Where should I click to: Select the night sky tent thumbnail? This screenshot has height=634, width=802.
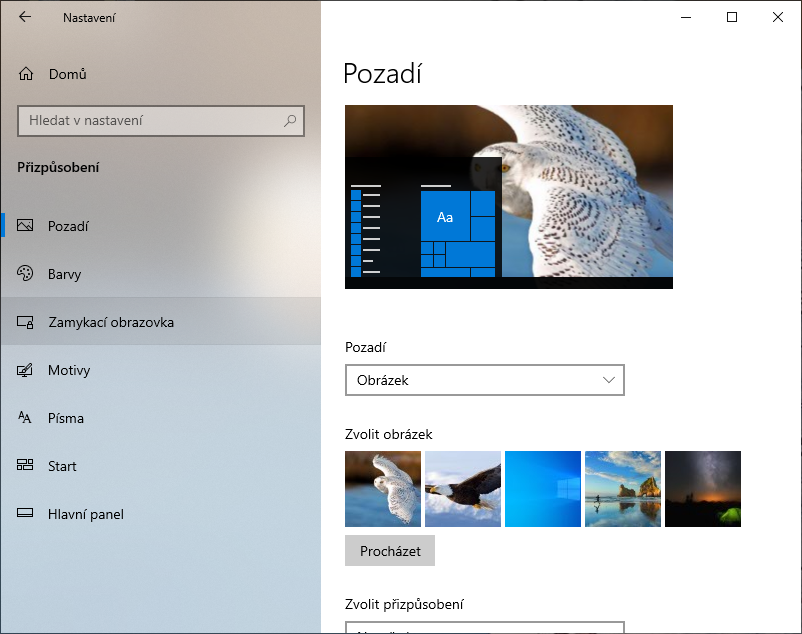tap(703, 488)
